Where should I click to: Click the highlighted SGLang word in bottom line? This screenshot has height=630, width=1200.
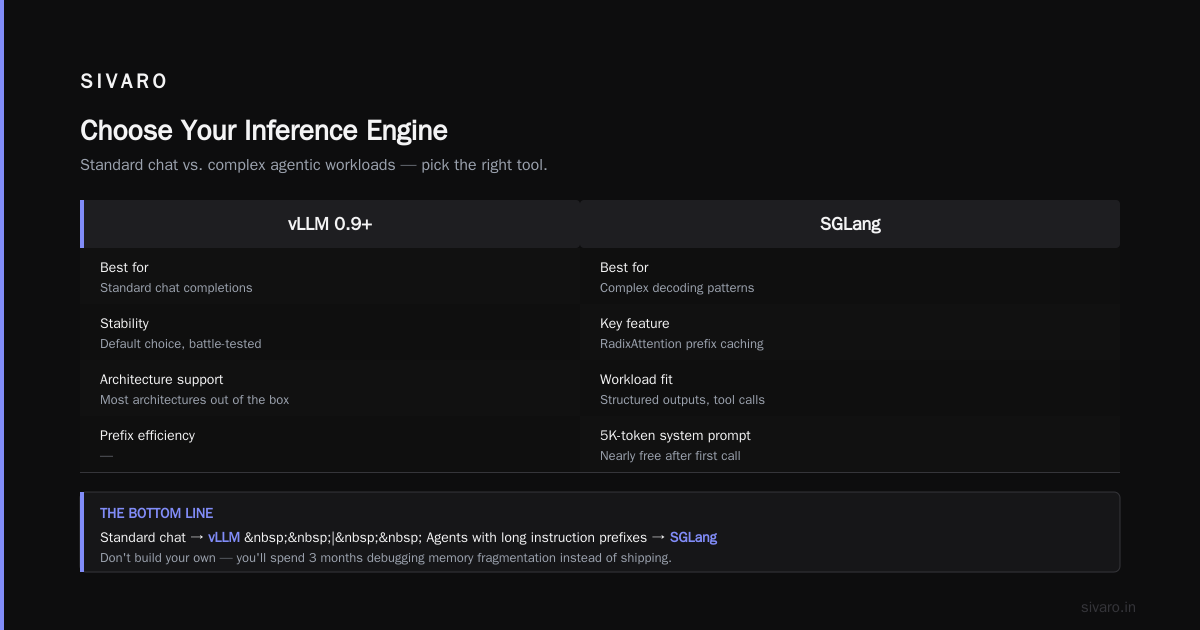pyautogui.click(x=693, y=537)
